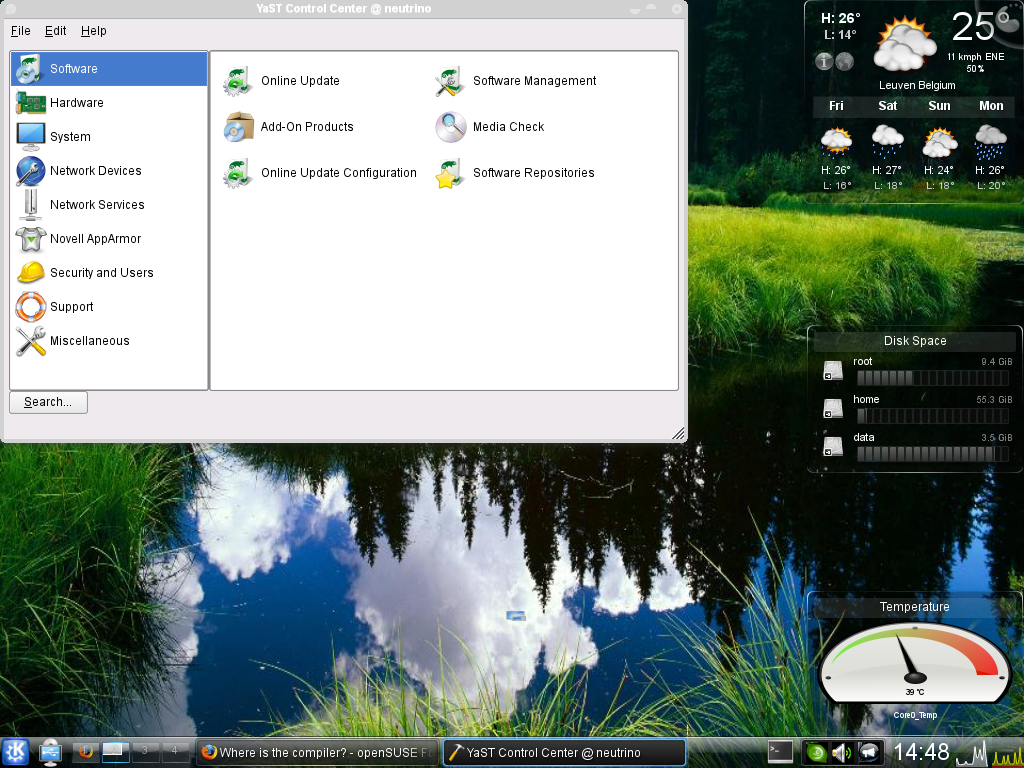
Task: Click the Leuven Belgium location label
Action: pos(917,85)
